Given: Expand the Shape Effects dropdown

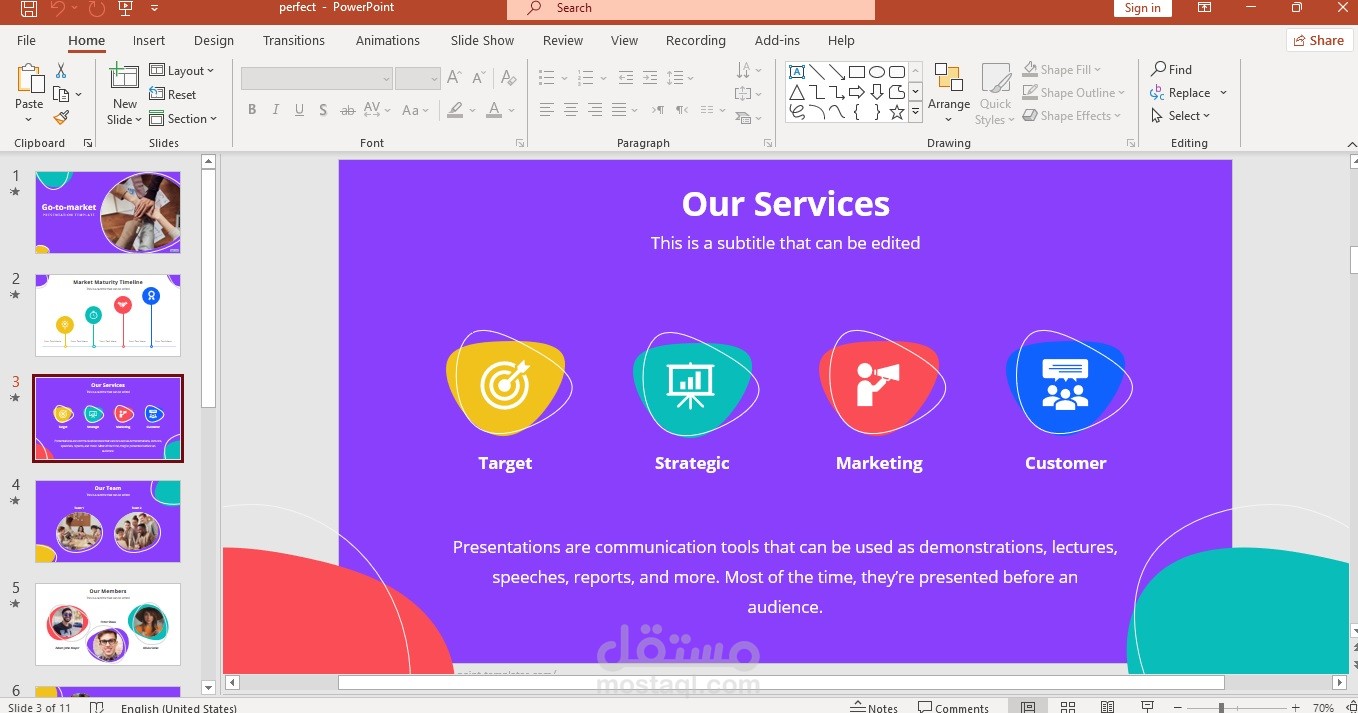Looking at the screenshot, I should (x=1071, y=116).
